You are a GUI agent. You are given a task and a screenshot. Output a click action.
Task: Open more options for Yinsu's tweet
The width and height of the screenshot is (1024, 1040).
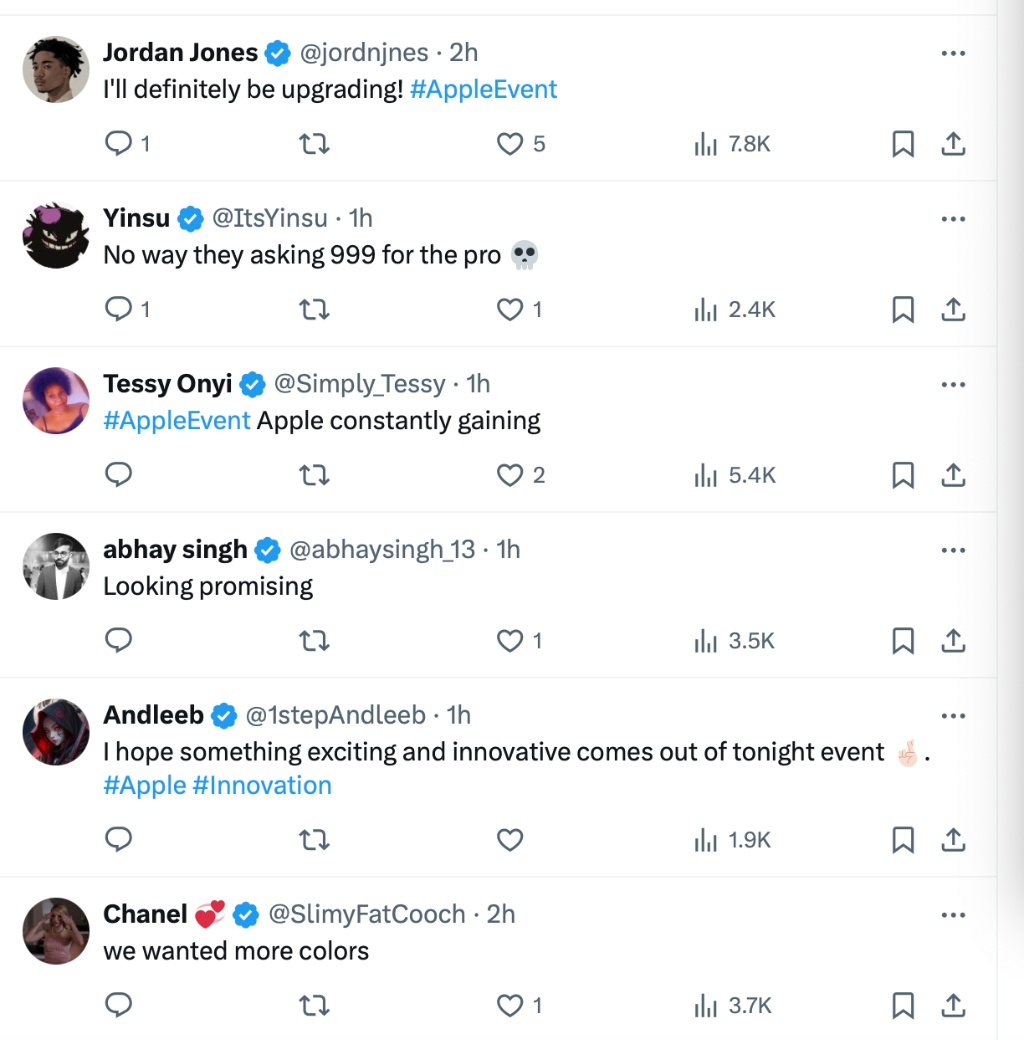pyautogui.click(x=953, y=219)
